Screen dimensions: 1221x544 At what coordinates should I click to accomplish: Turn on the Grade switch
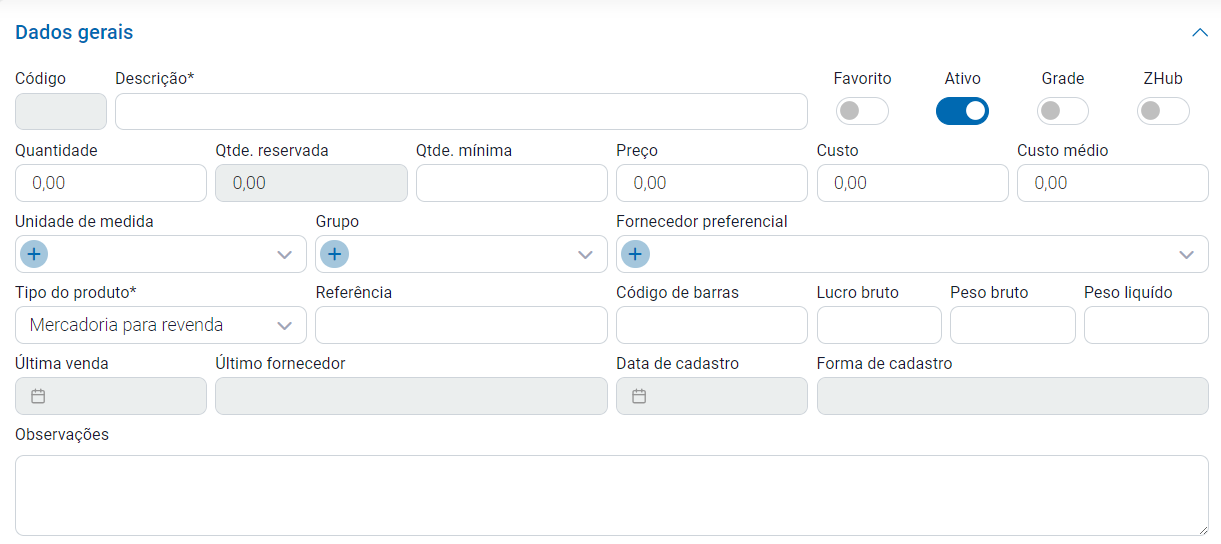(1062, 111)
